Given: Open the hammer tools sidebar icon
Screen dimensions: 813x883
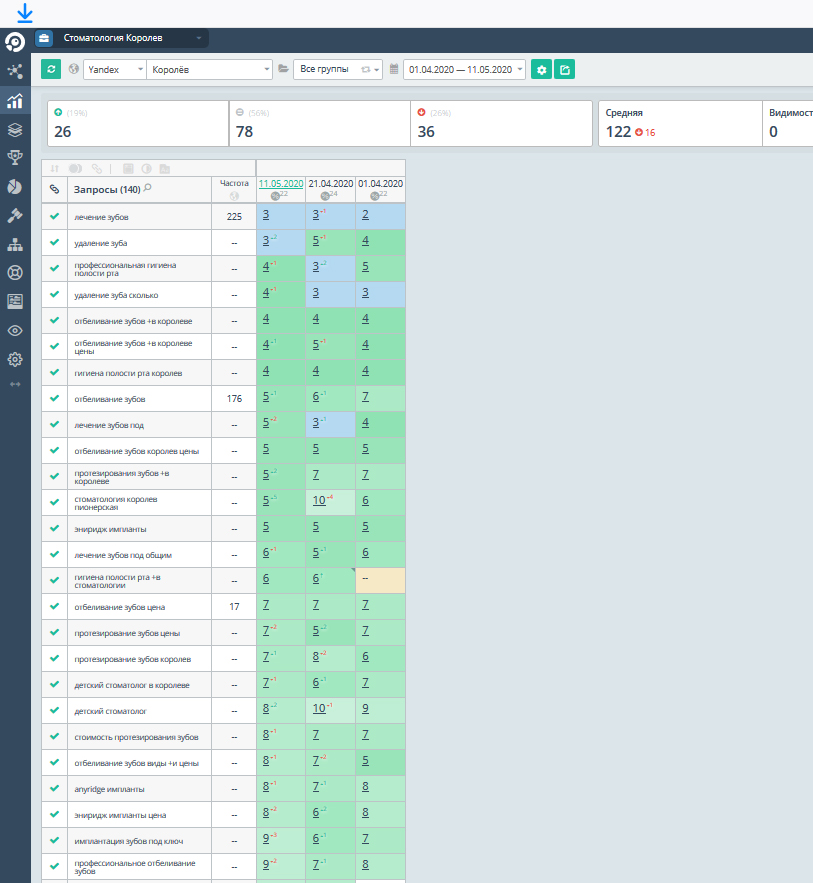Looking at the screenshot, I should (x=15, y=215).
